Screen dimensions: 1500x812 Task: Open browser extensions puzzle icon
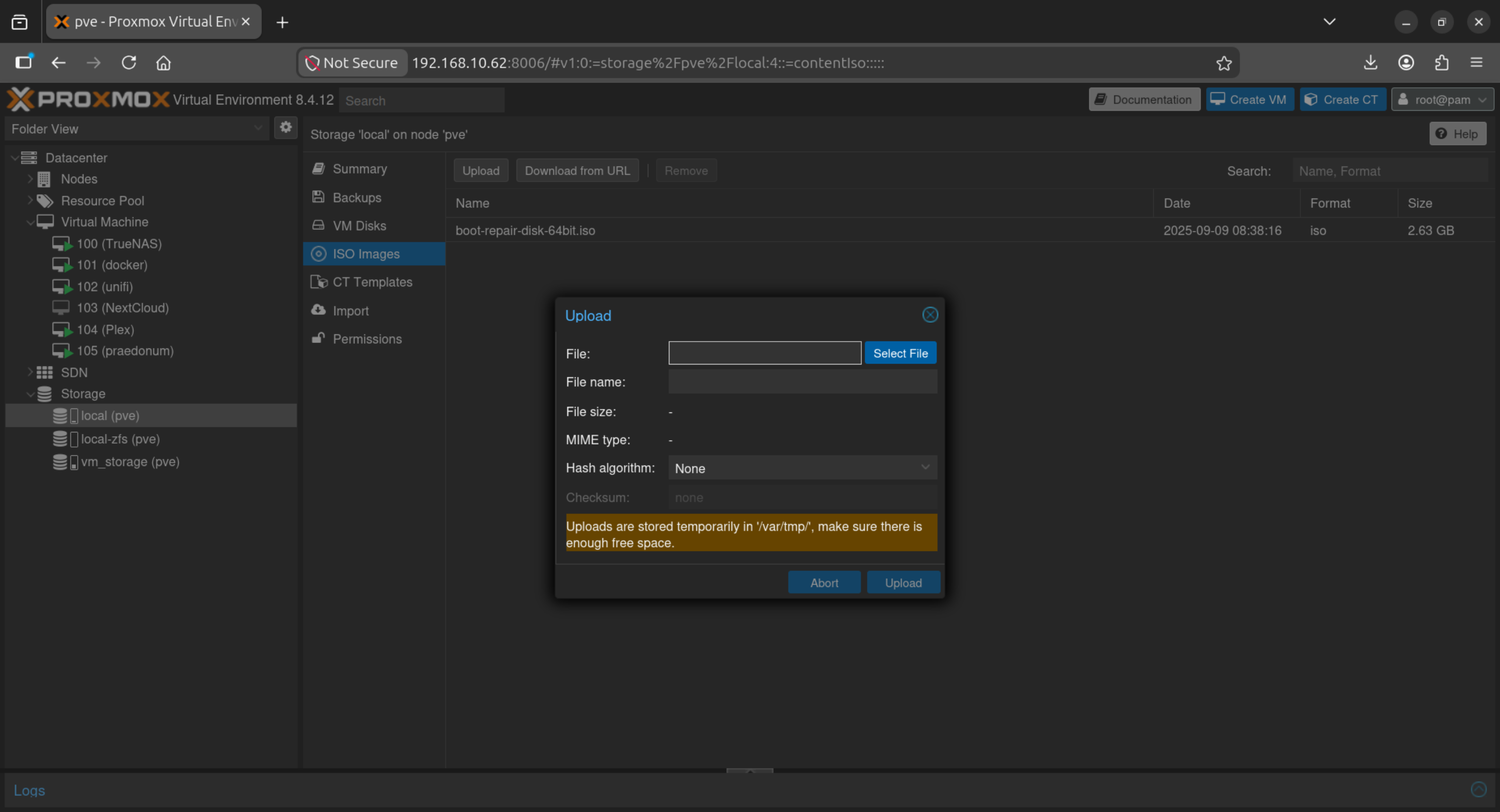[x=1441, y=62]
